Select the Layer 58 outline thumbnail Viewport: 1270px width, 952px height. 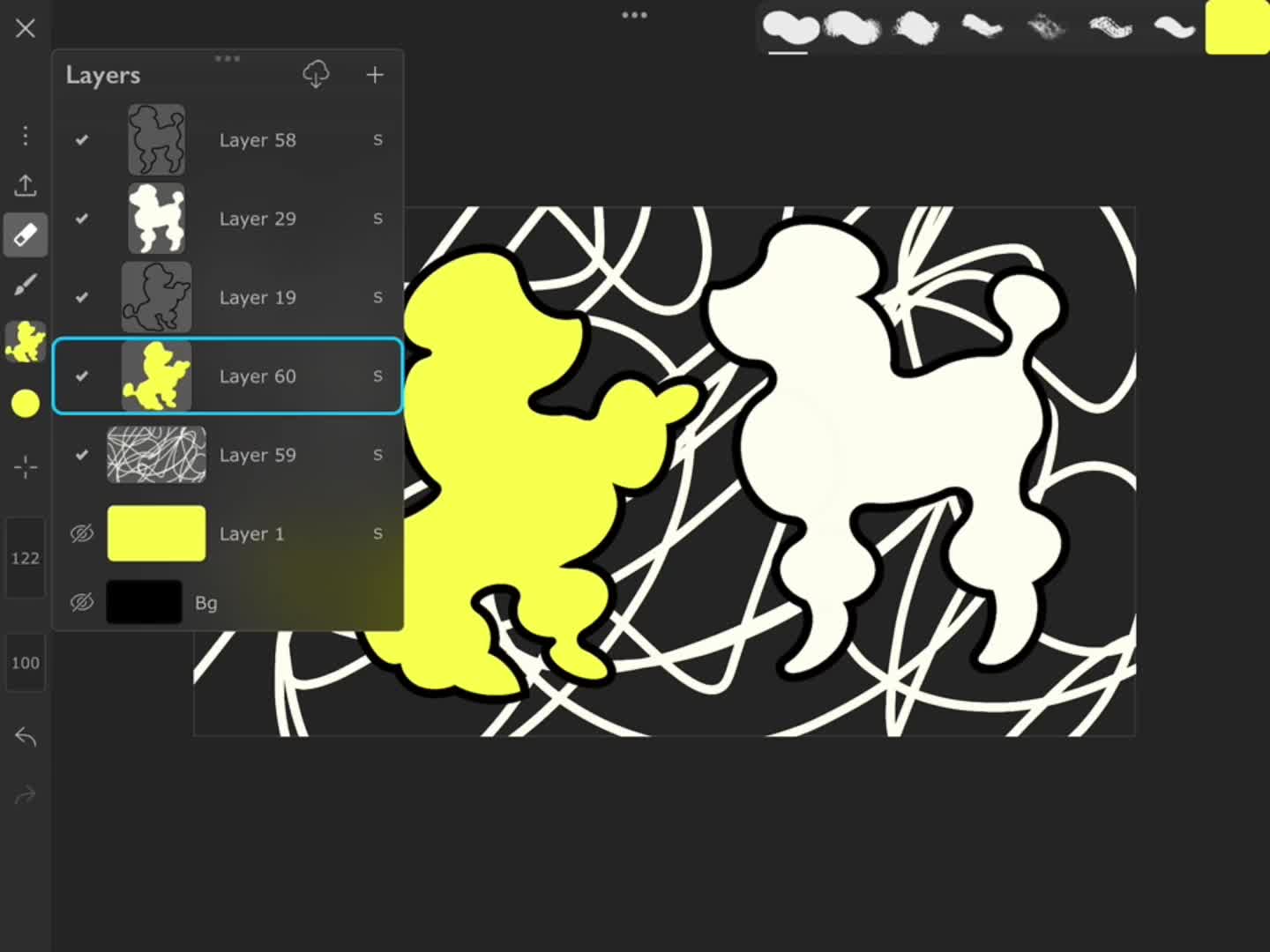pyautogui.click(x=157, y=139)
